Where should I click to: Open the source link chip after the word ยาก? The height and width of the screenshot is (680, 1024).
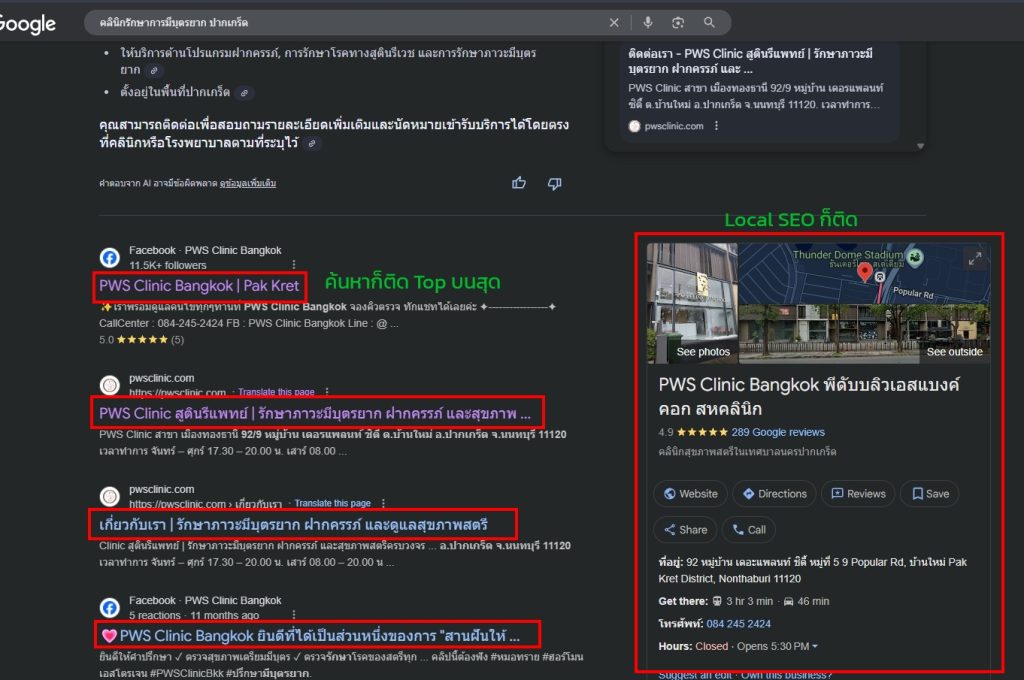(154, 71)
